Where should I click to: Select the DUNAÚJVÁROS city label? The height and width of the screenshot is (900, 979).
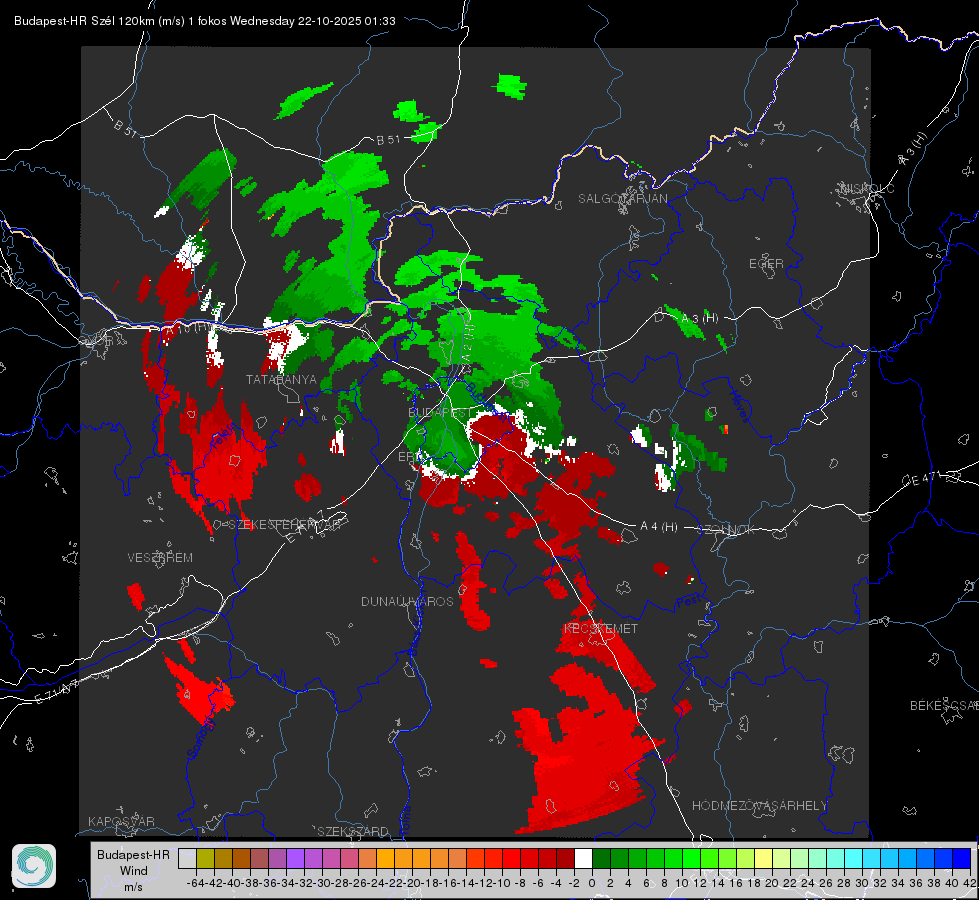coord(407,601)
